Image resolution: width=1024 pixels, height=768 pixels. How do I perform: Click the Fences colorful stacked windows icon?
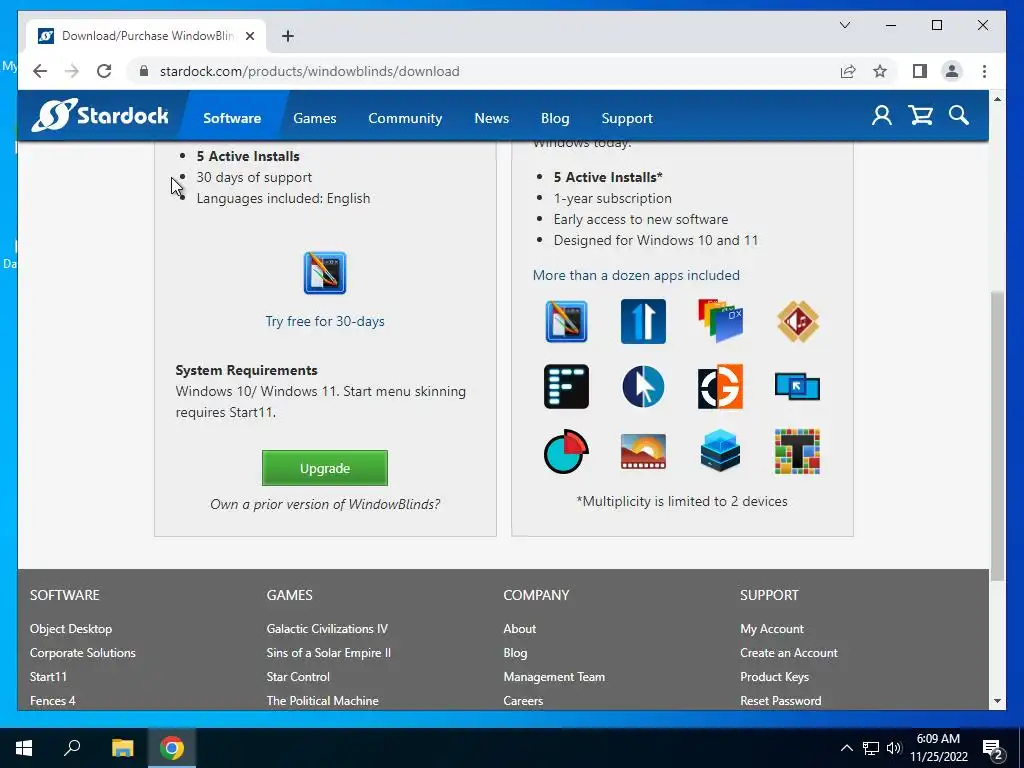[720, 321]
